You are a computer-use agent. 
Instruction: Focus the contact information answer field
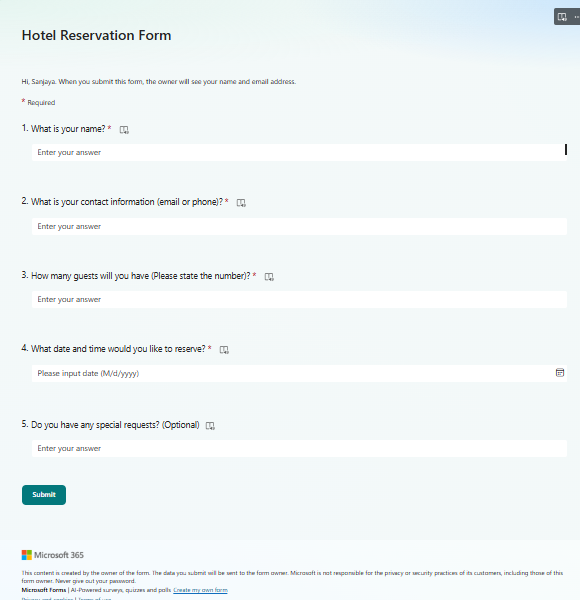[299, 227]
